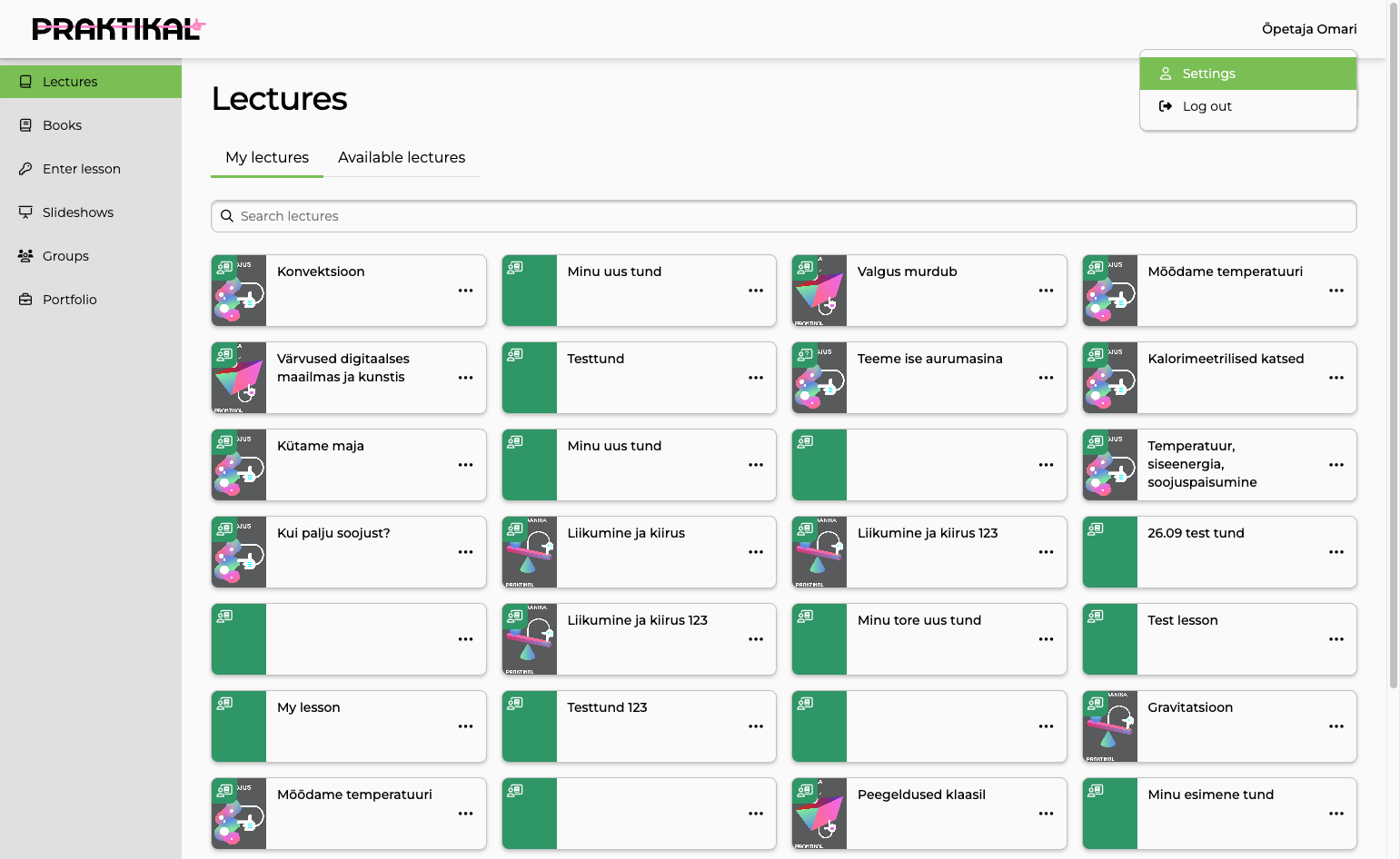Open the My lesson card

pyautogui.click(x=349, y=726)
